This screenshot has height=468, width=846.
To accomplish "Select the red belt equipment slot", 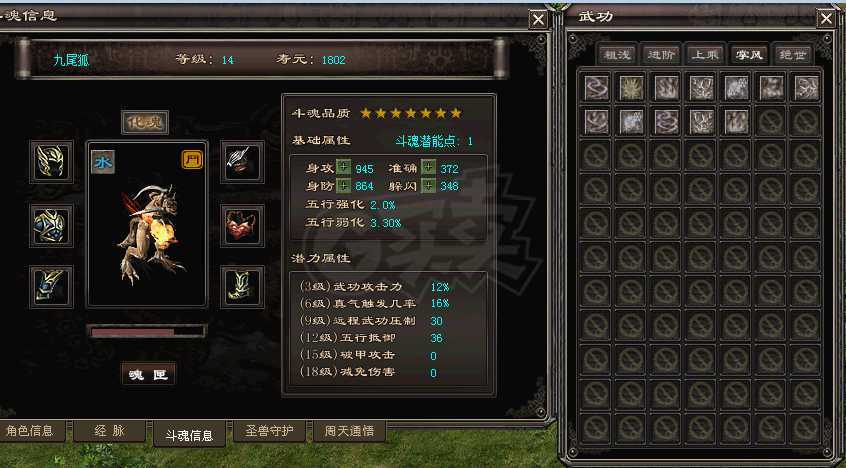I will [x=242, y=226].
